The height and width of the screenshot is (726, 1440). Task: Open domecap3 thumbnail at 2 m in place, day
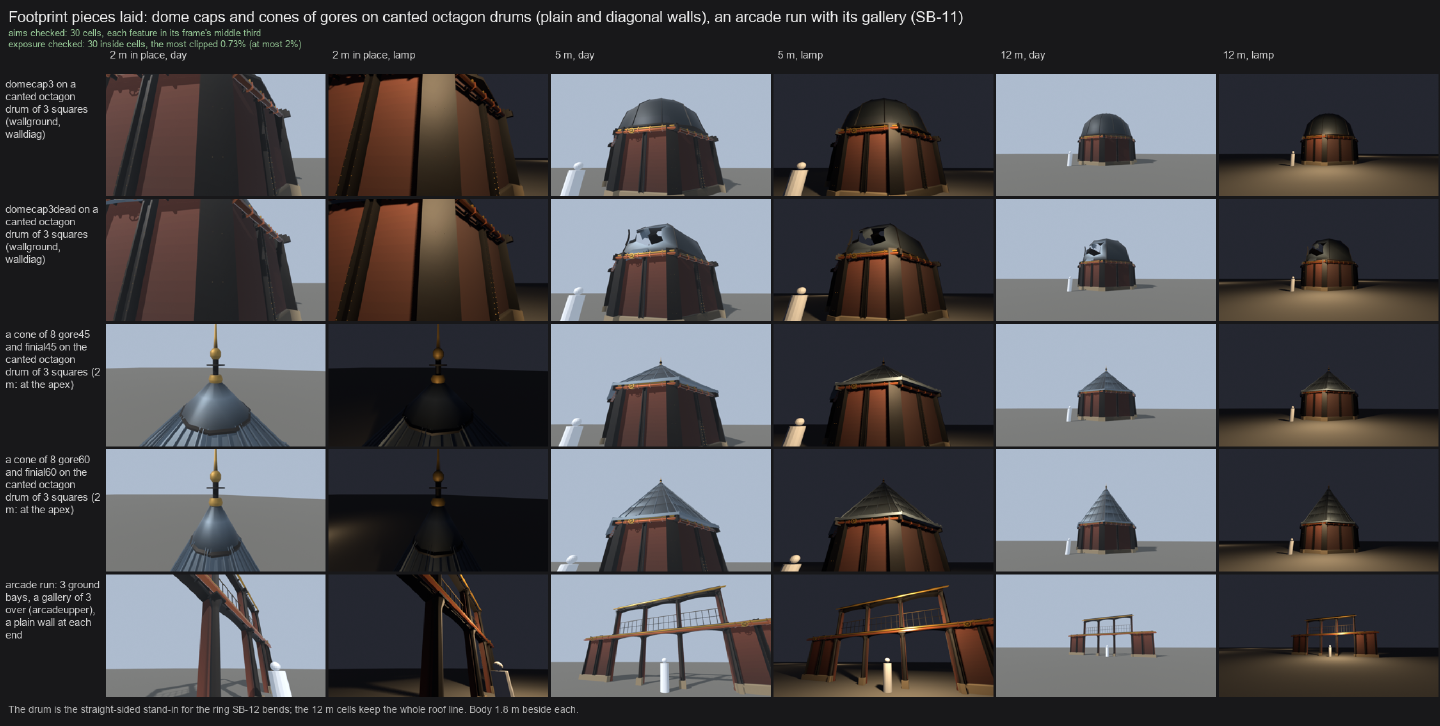[216, 135]
